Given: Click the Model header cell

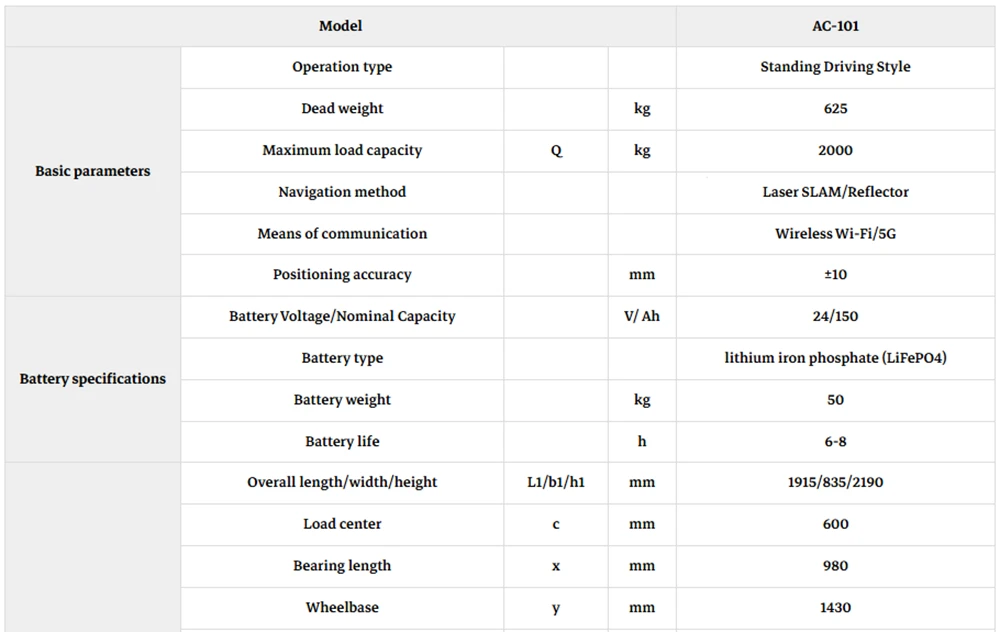Looking at the screenshot, I should tap(341, 26).
